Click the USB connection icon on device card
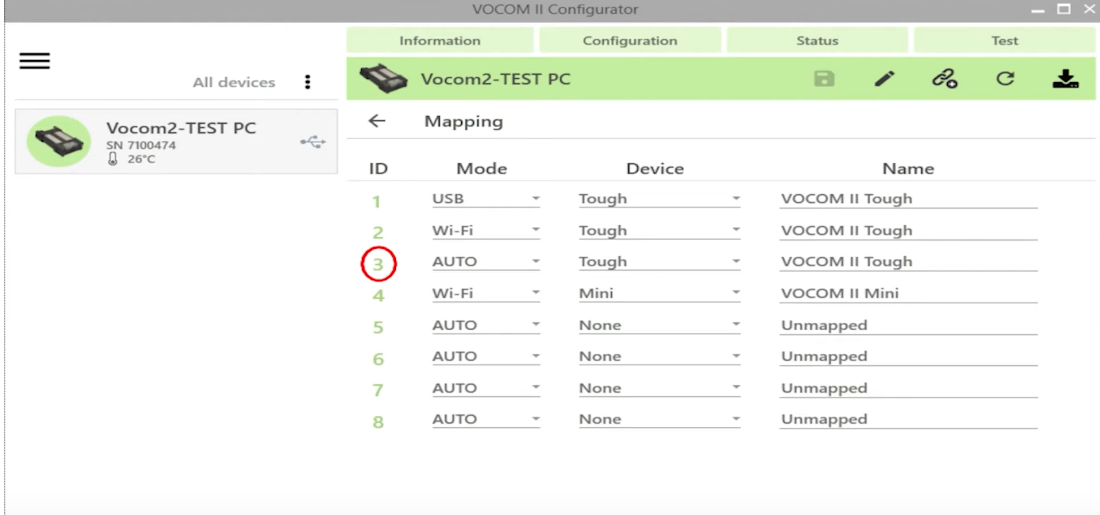The height and width of the screenshot is (515, 1100). pyautogui.click(x=313, y=142)
